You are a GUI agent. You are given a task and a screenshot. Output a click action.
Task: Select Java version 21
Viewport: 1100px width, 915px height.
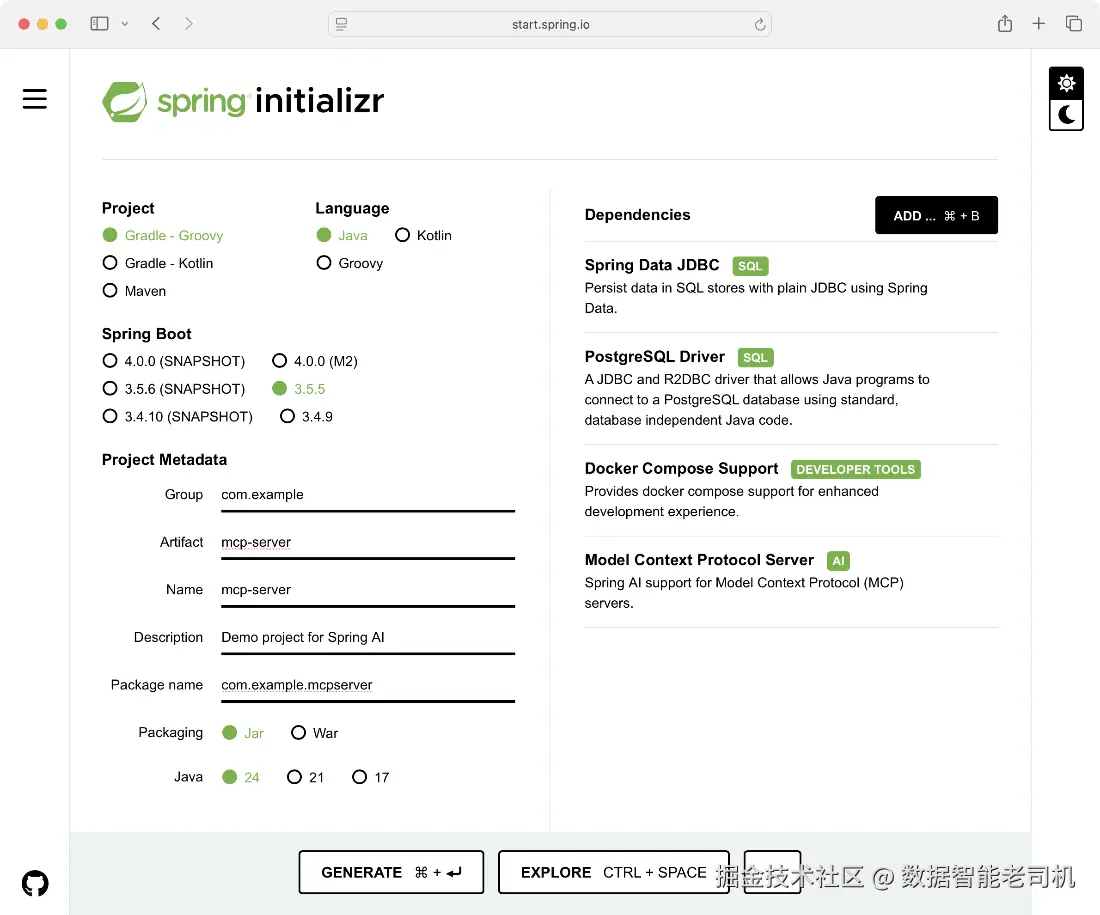click(305, 777)
